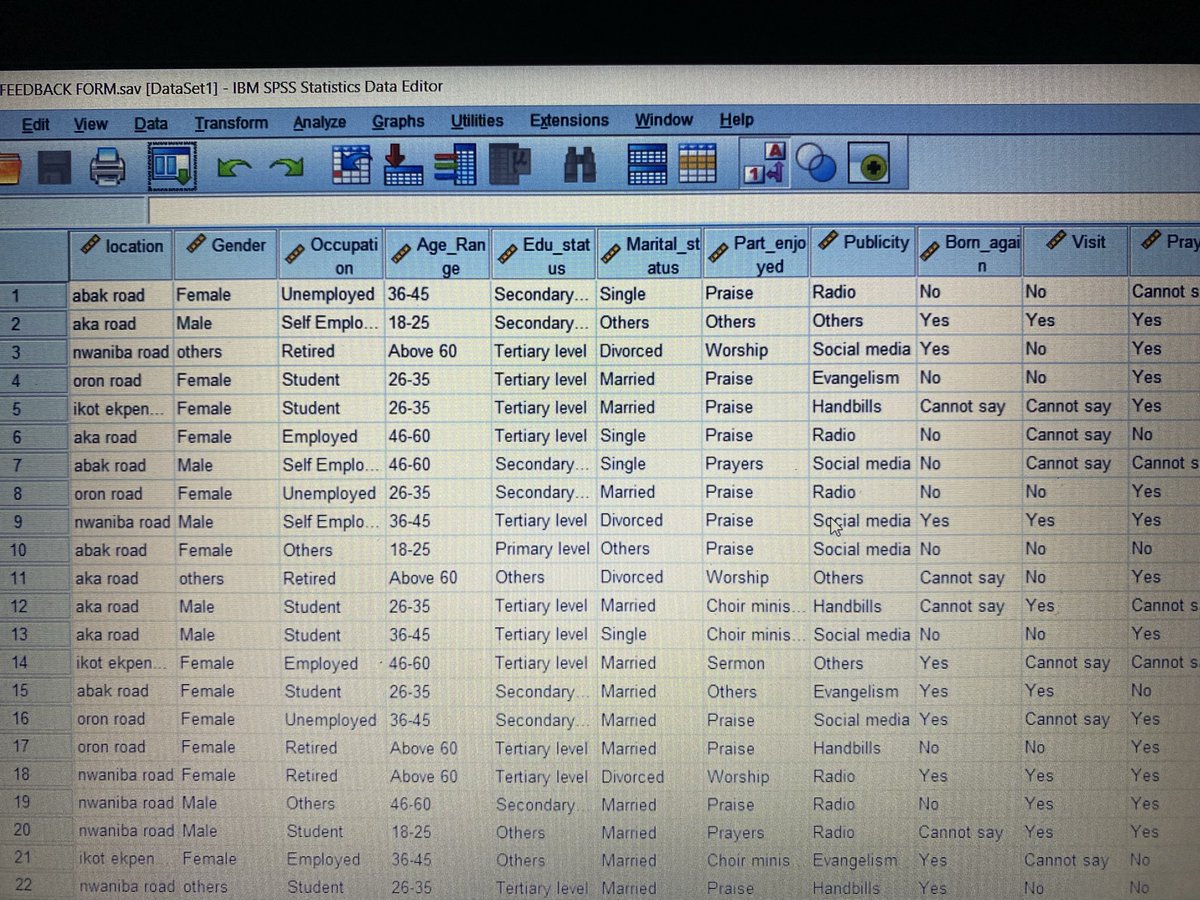
Task: Select the Born_again column header
Action: click(969, 253)
